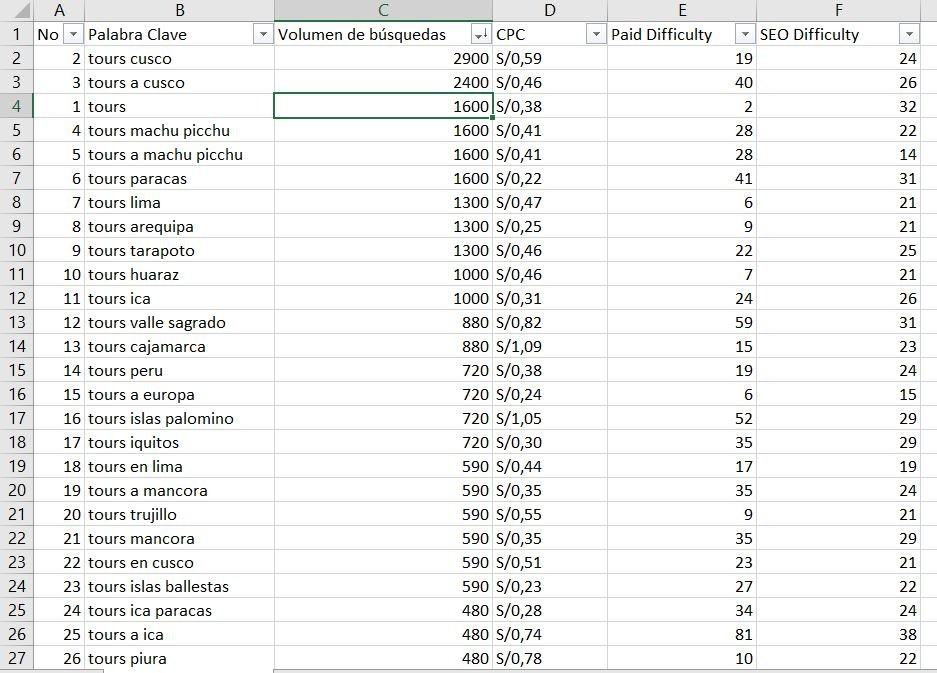This screenshot has width=937, height=673.
Task: Click CPC cell 'S/0,59'
Action: click(550, 59)
